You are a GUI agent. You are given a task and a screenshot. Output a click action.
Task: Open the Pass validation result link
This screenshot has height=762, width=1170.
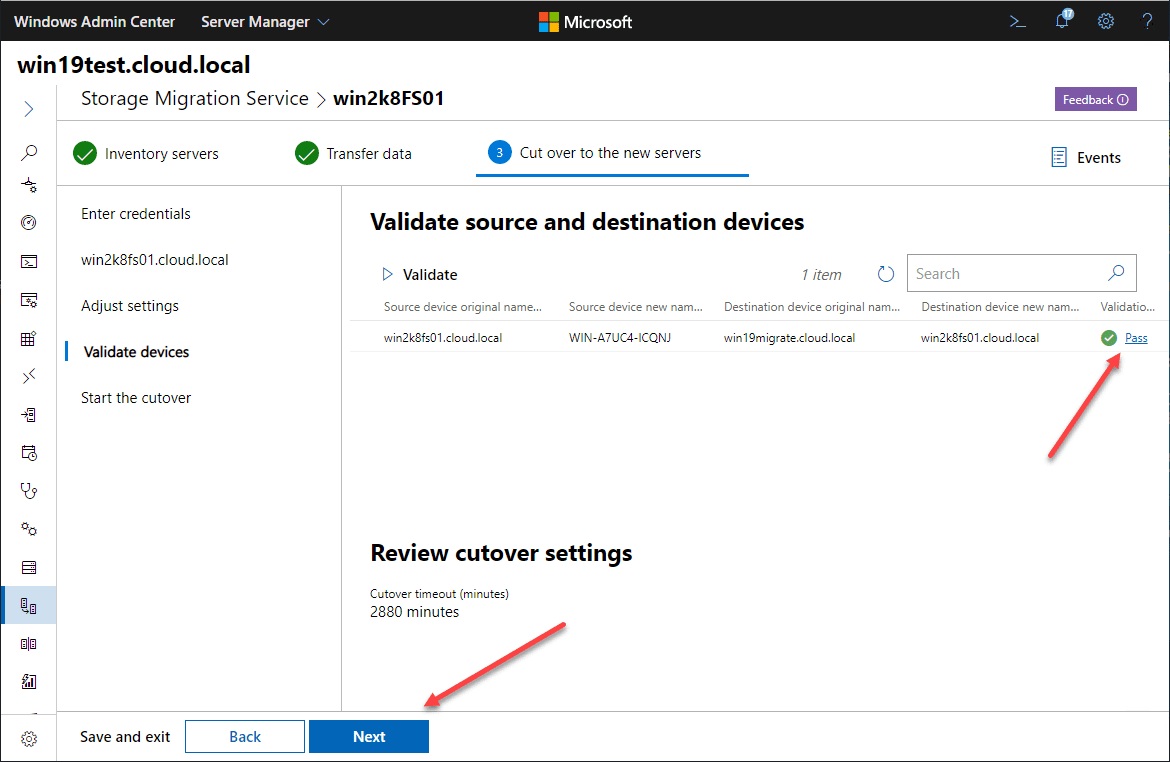(x=1136, y=338)
